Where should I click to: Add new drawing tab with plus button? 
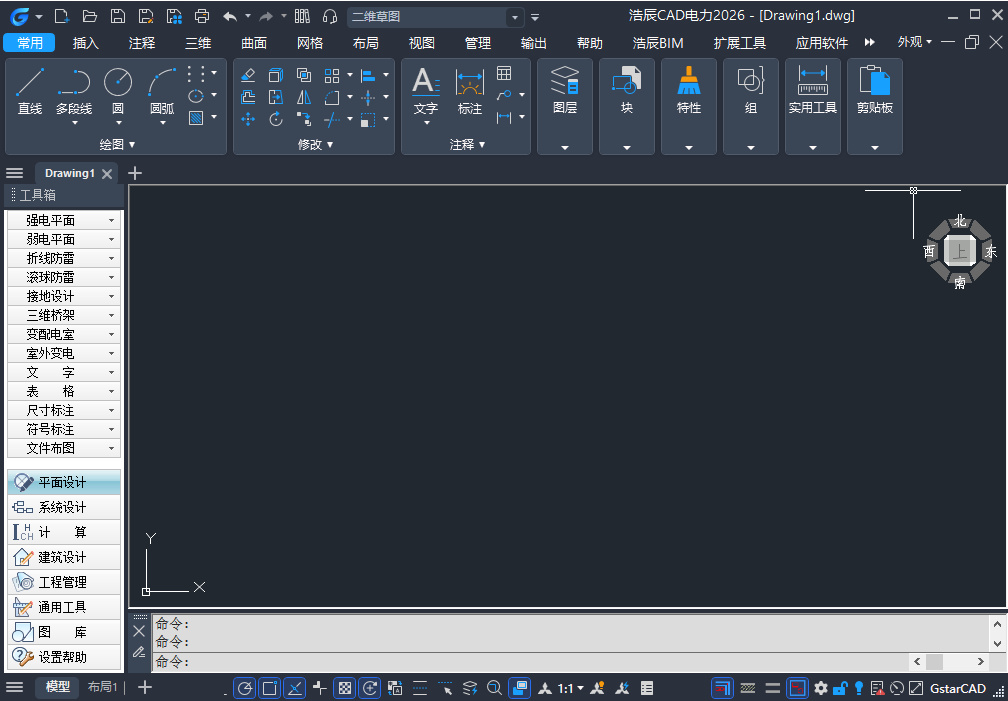[x=134, y=173]
